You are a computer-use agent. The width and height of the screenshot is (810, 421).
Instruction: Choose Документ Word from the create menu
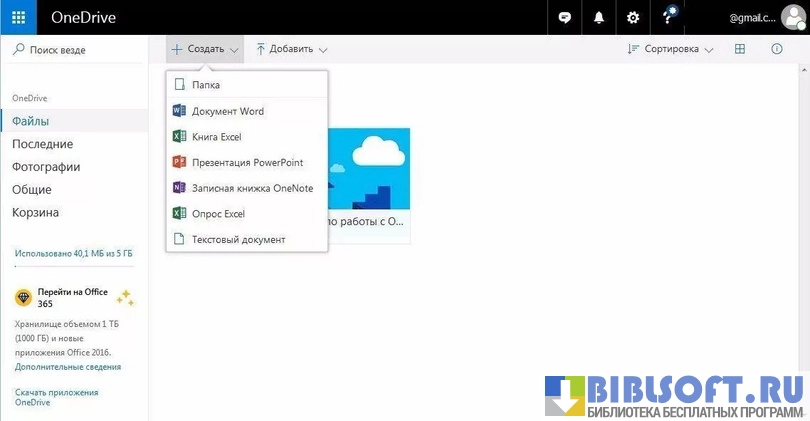tap(227, 111)
